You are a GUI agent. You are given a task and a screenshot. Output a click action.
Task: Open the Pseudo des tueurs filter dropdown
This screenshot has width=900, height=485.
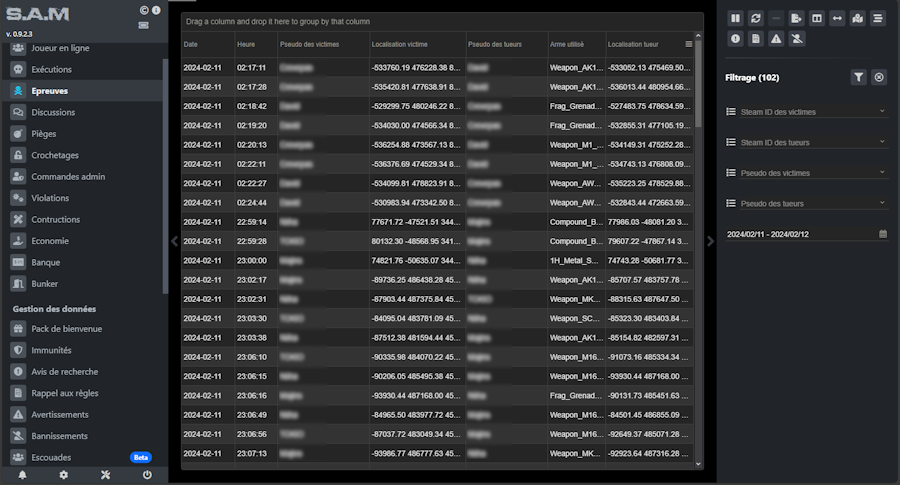806,204
